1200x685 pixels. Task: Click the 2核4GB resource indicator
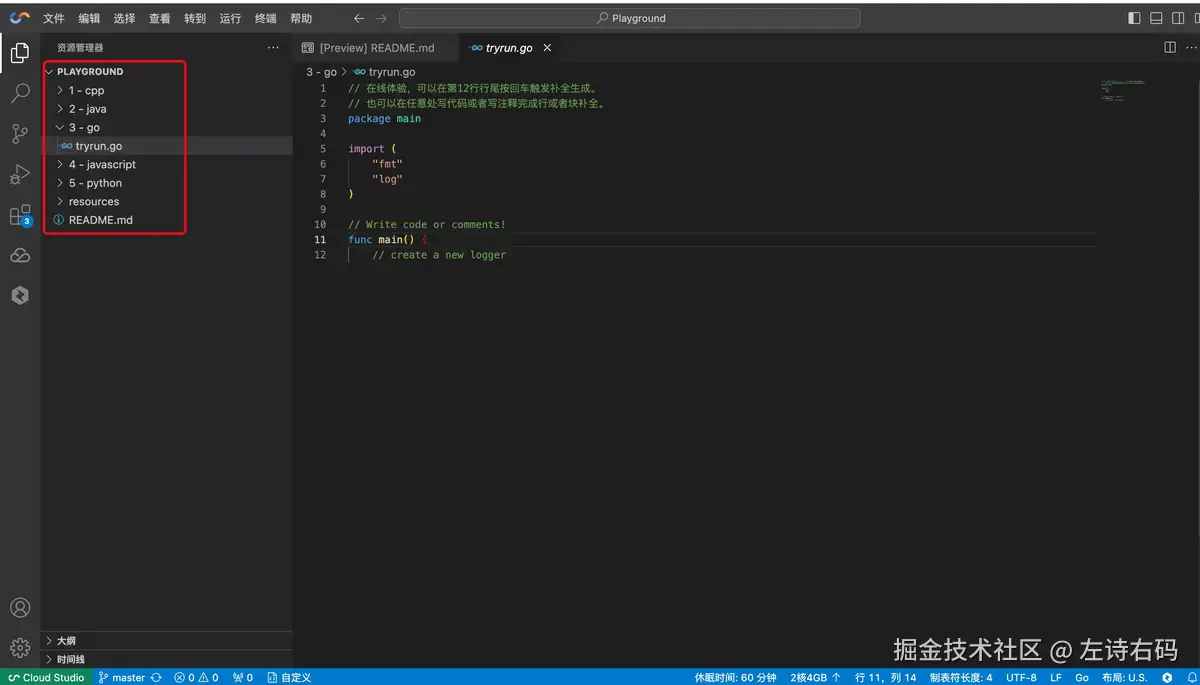tap(815, 677)
